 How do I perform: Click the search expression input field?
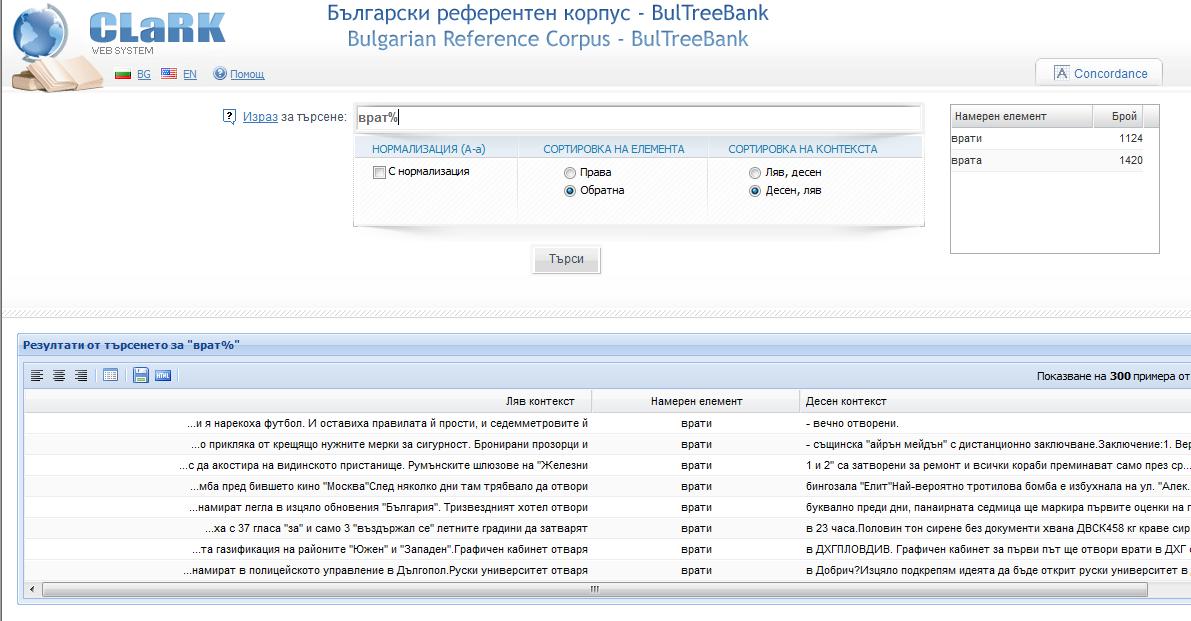click(x=638, y=118)
